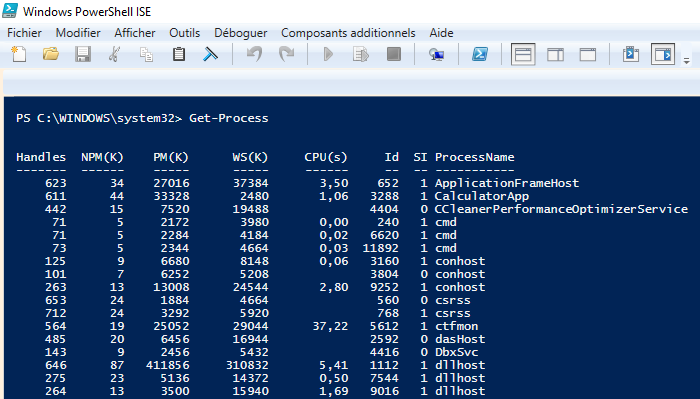The width and height of the screenshot is (700, 399).
Task: Click the CPU(s) column header
Action: [x=326, y=157]
